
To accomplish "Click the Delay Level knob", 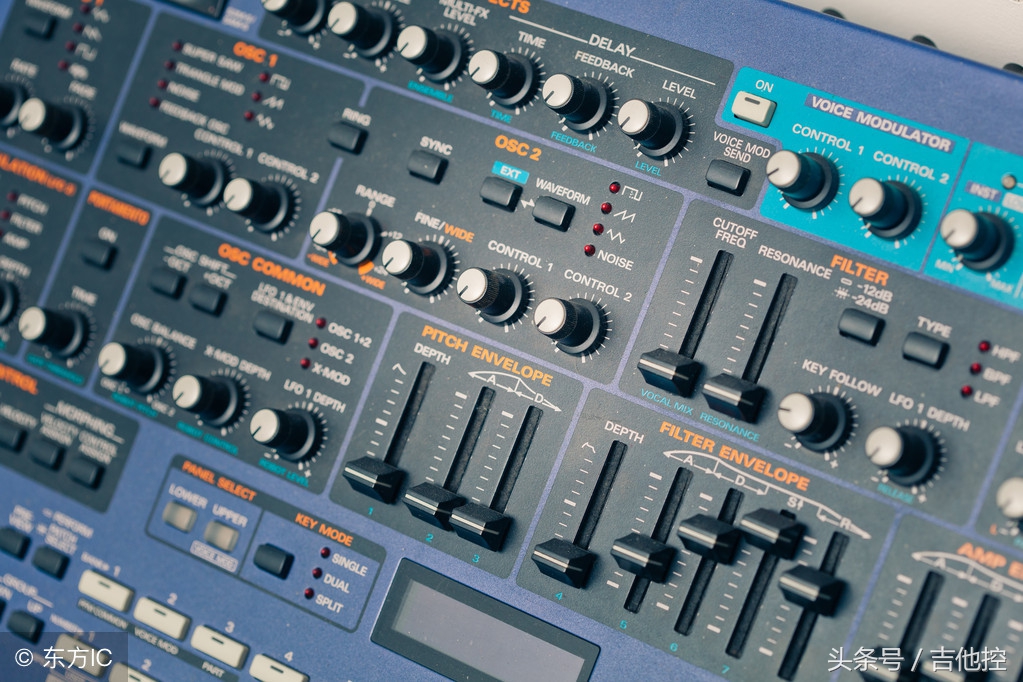I will pos(648,126).
